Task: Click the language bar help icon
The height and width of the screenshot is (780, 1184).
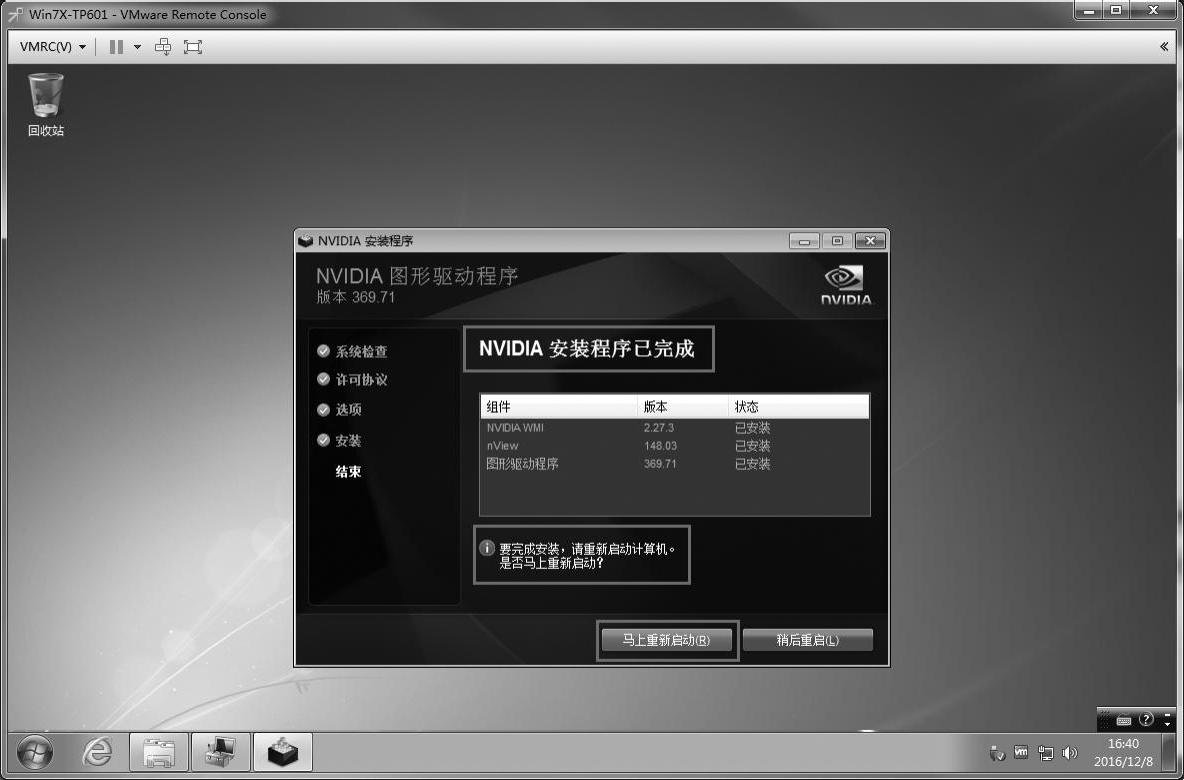Action: (1145, 719)
